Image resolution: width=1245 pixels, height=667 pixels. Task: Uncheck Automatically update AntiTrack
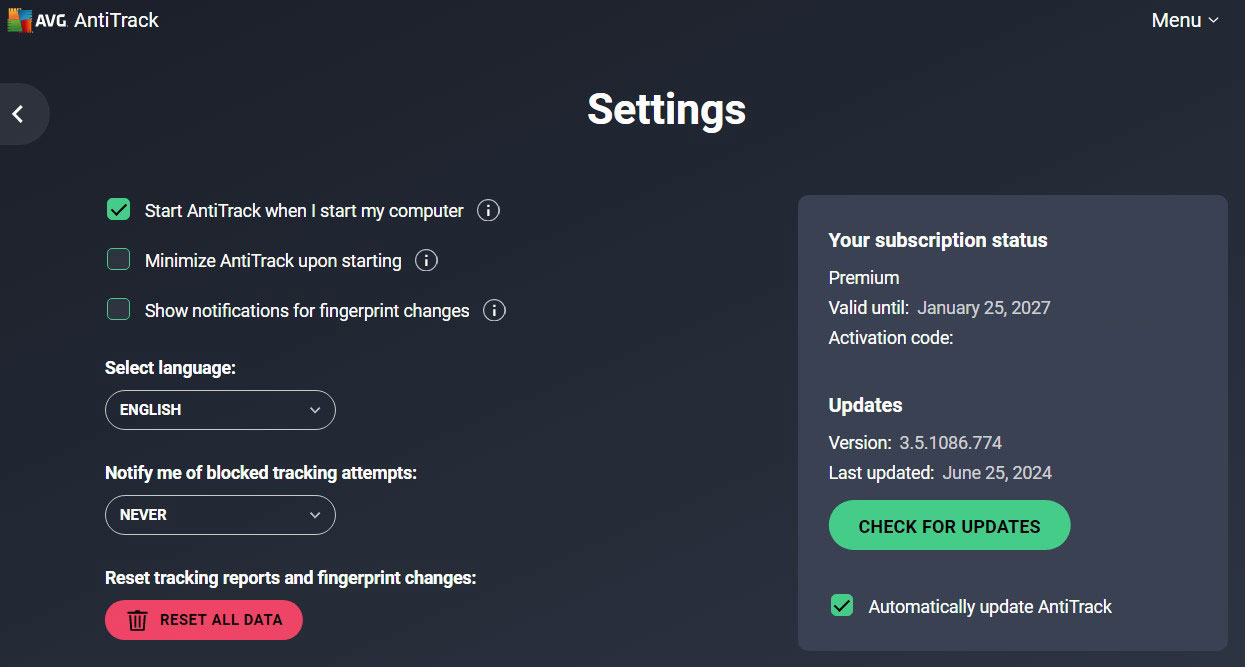842,606
